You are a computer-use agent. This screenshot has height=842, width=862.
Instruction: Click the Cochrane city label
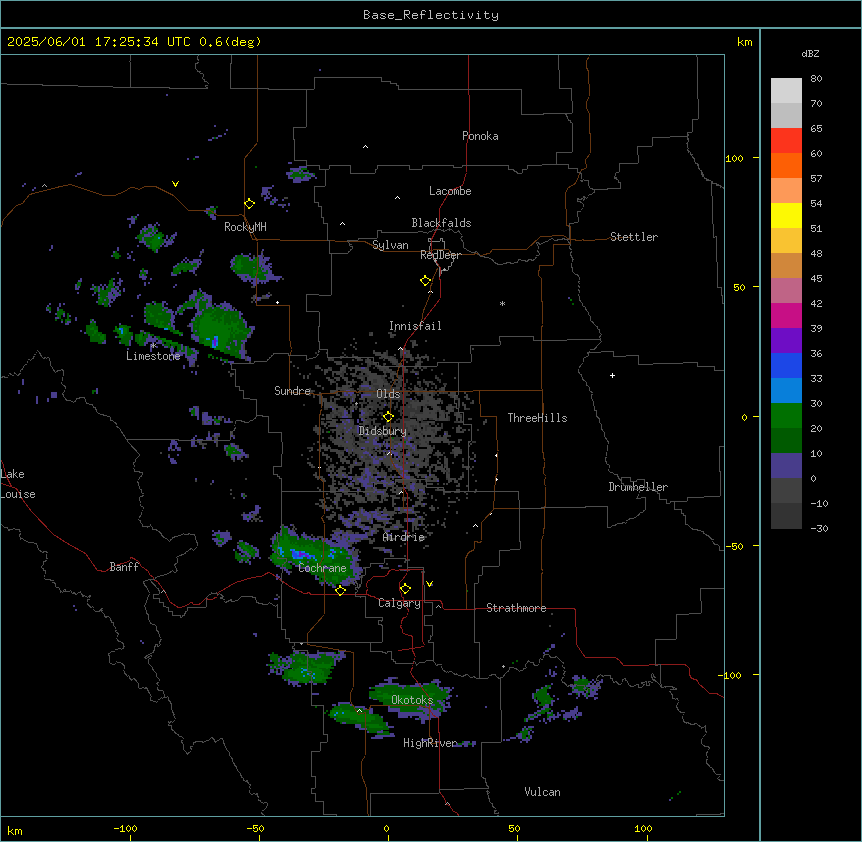[x=322, y=568]
